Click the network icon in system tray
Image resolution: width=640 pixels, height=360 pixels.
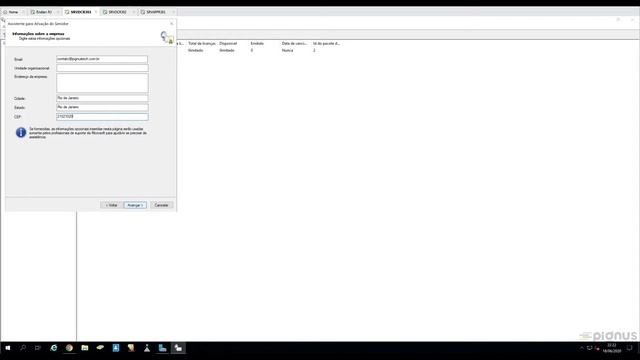pyautogui.click(x=589, y=348)
